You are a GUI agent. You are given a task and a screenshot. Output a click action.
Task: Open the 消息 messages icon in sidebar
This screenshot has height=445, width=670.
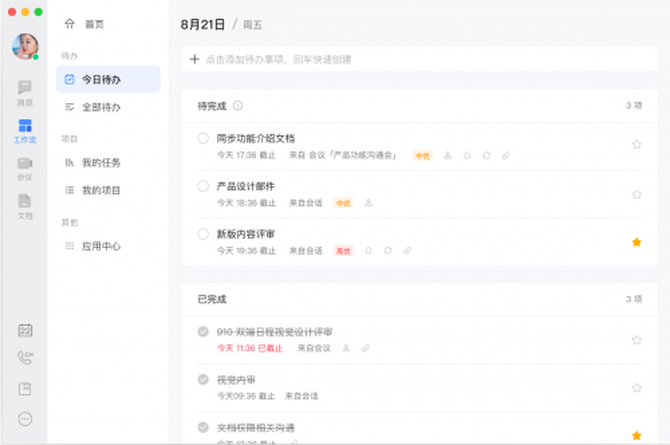point(24,91)
